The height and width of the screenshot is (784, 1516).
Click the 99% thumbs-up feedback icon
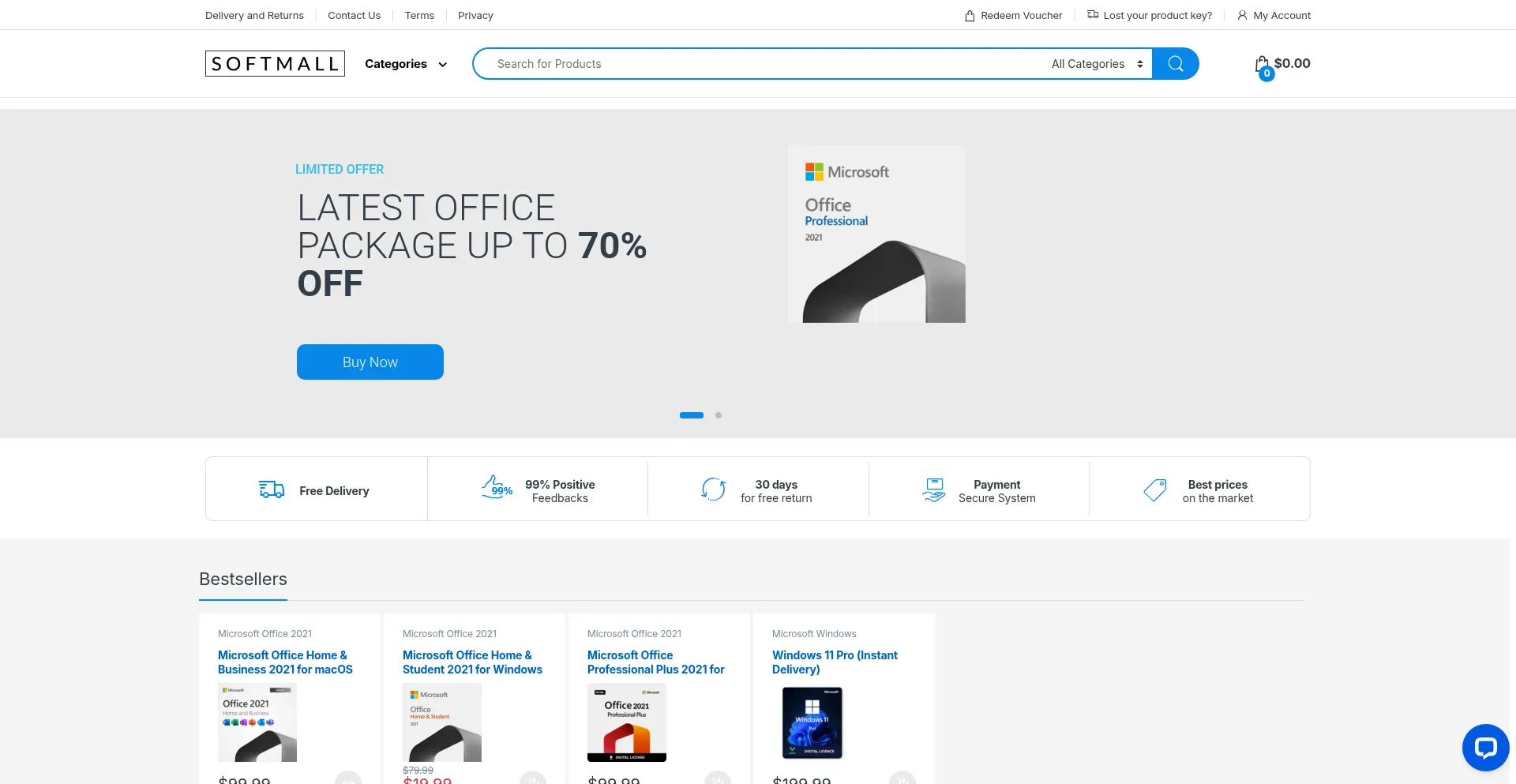coord(497,486)
